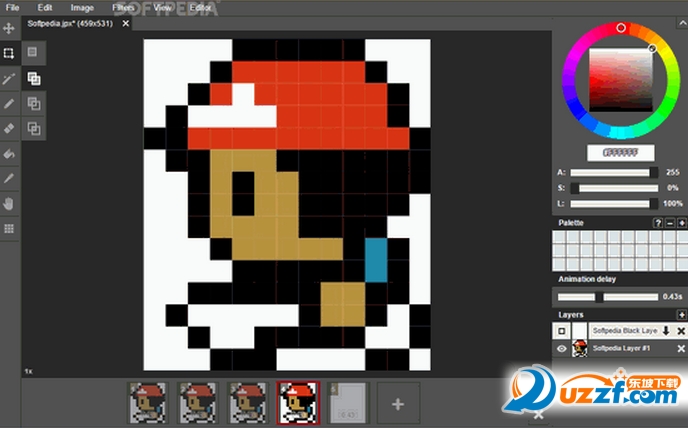Remove a palette color with minus
Image resolution: width=688 pixels, height=428 pixels.
click(670, 223)
